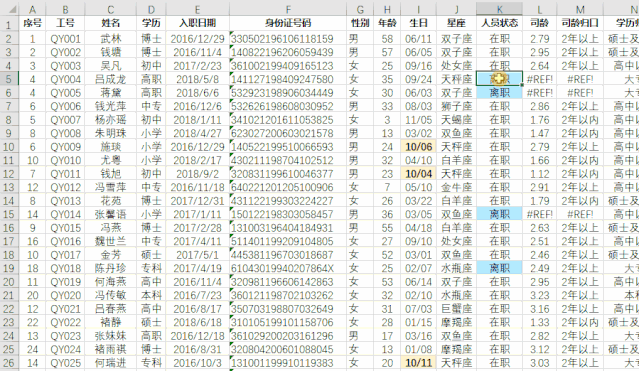This screenshot has height=371, width=639.
Task: Select employee ID cell QY001
Action: pos(65,39)
